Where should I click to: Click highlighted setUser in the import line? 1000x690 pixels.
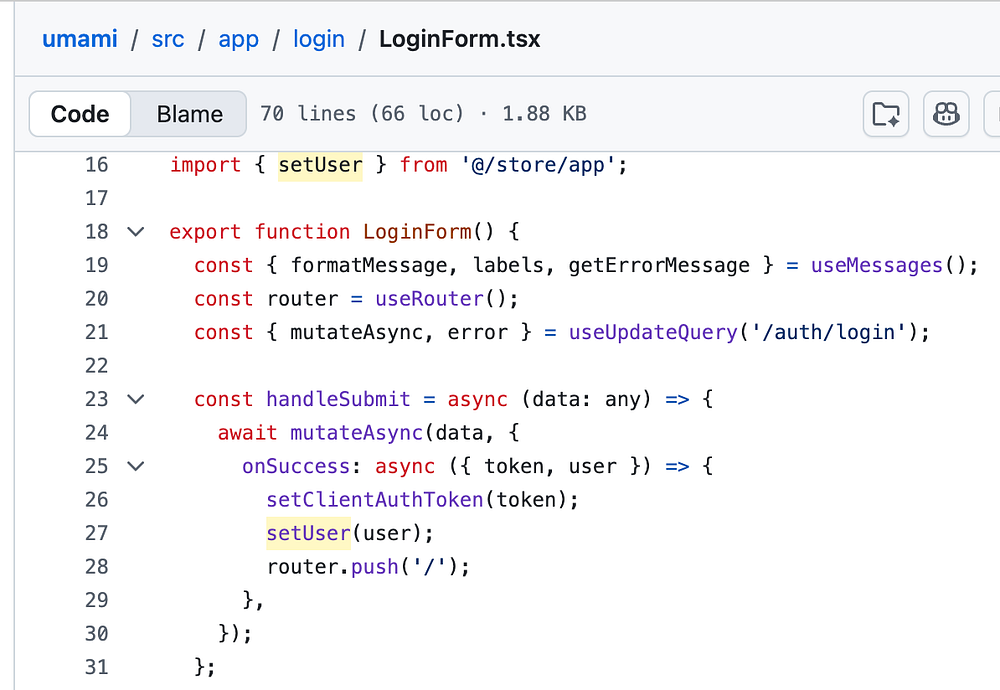coord(320,165)
